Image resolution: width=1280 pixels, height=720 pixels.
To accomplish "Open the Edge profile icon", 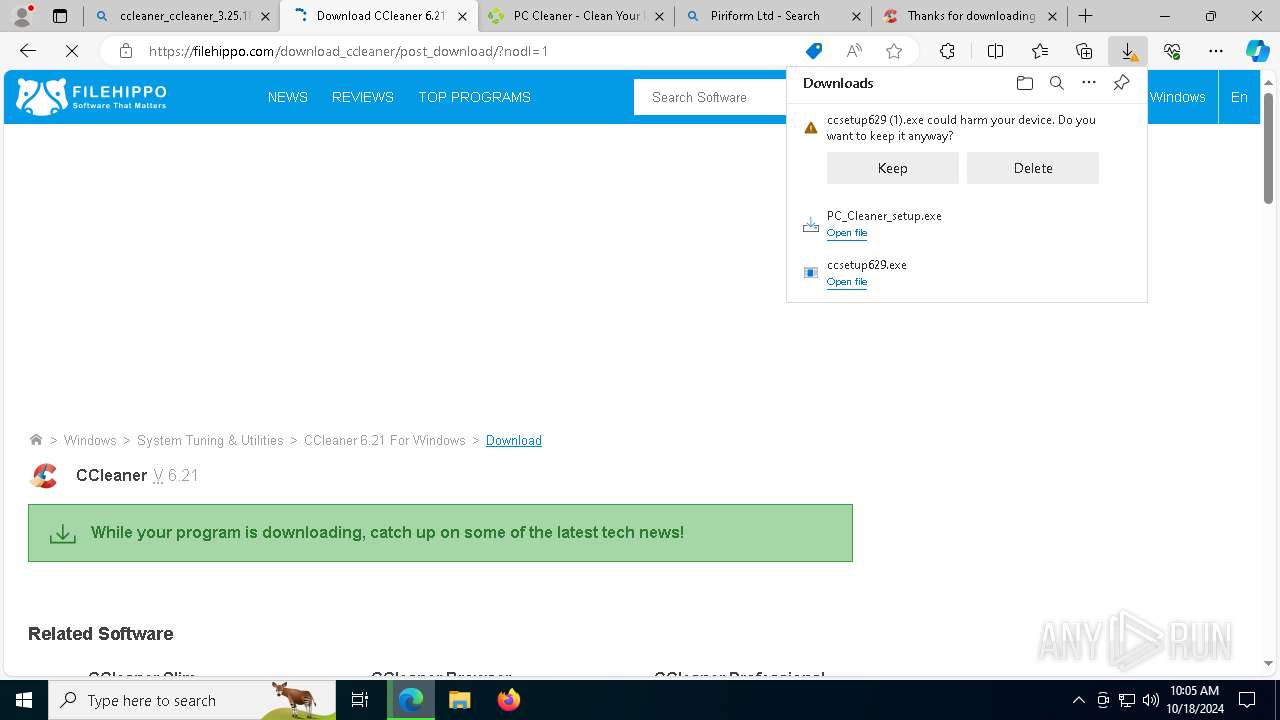I will coord(22,16).
